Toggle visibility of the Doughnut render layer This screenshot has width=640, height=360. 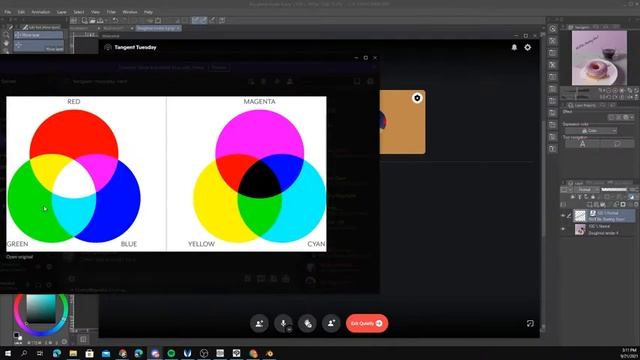563,229
